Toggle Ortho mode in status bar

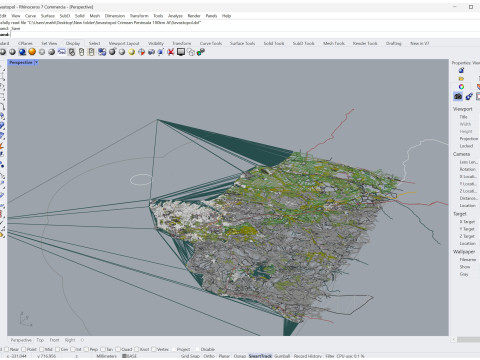click(x=209, y=356)
